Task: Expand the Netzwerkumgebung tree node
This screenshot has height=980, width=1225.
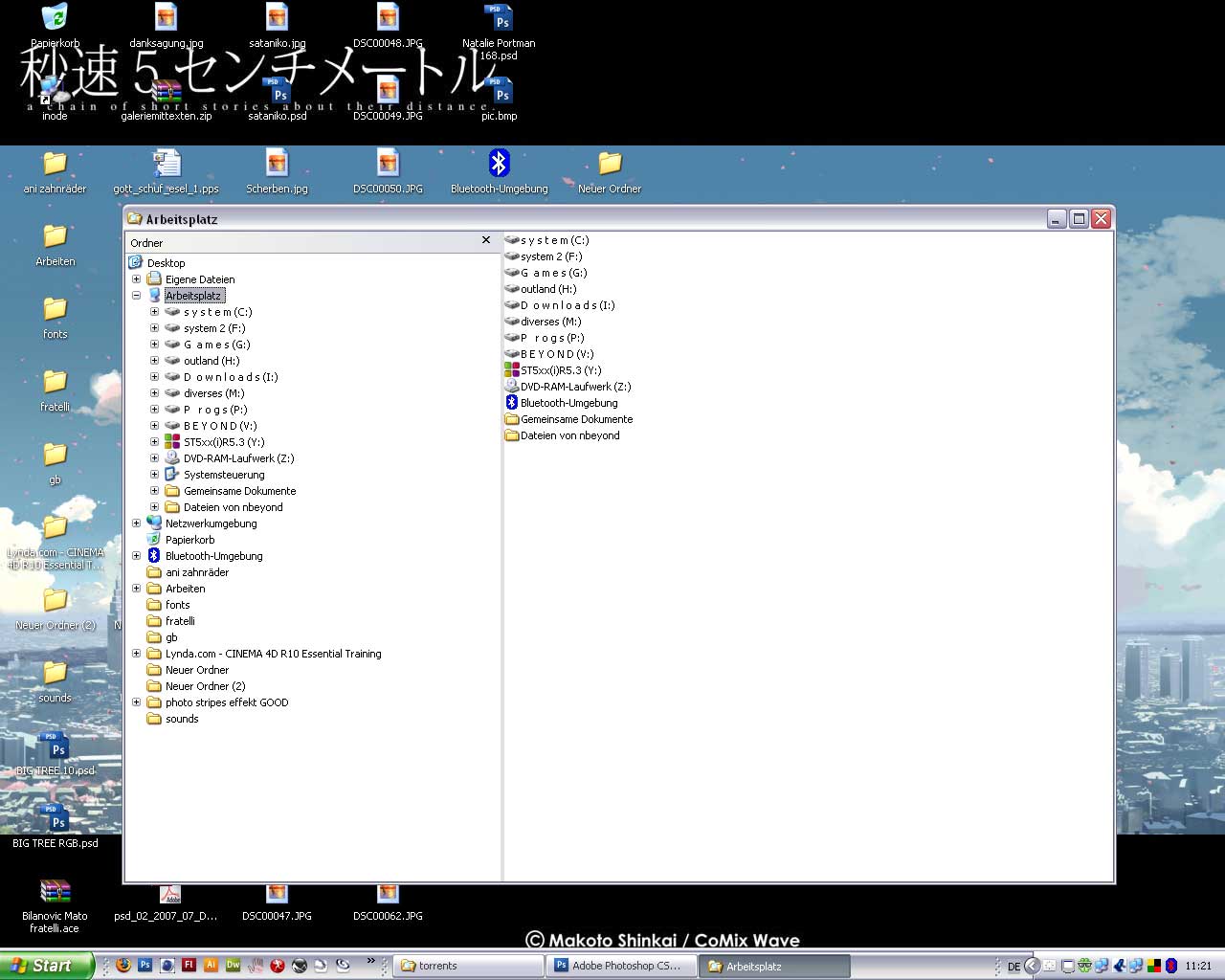Action: pyautogui.click(x=136, y=523)
